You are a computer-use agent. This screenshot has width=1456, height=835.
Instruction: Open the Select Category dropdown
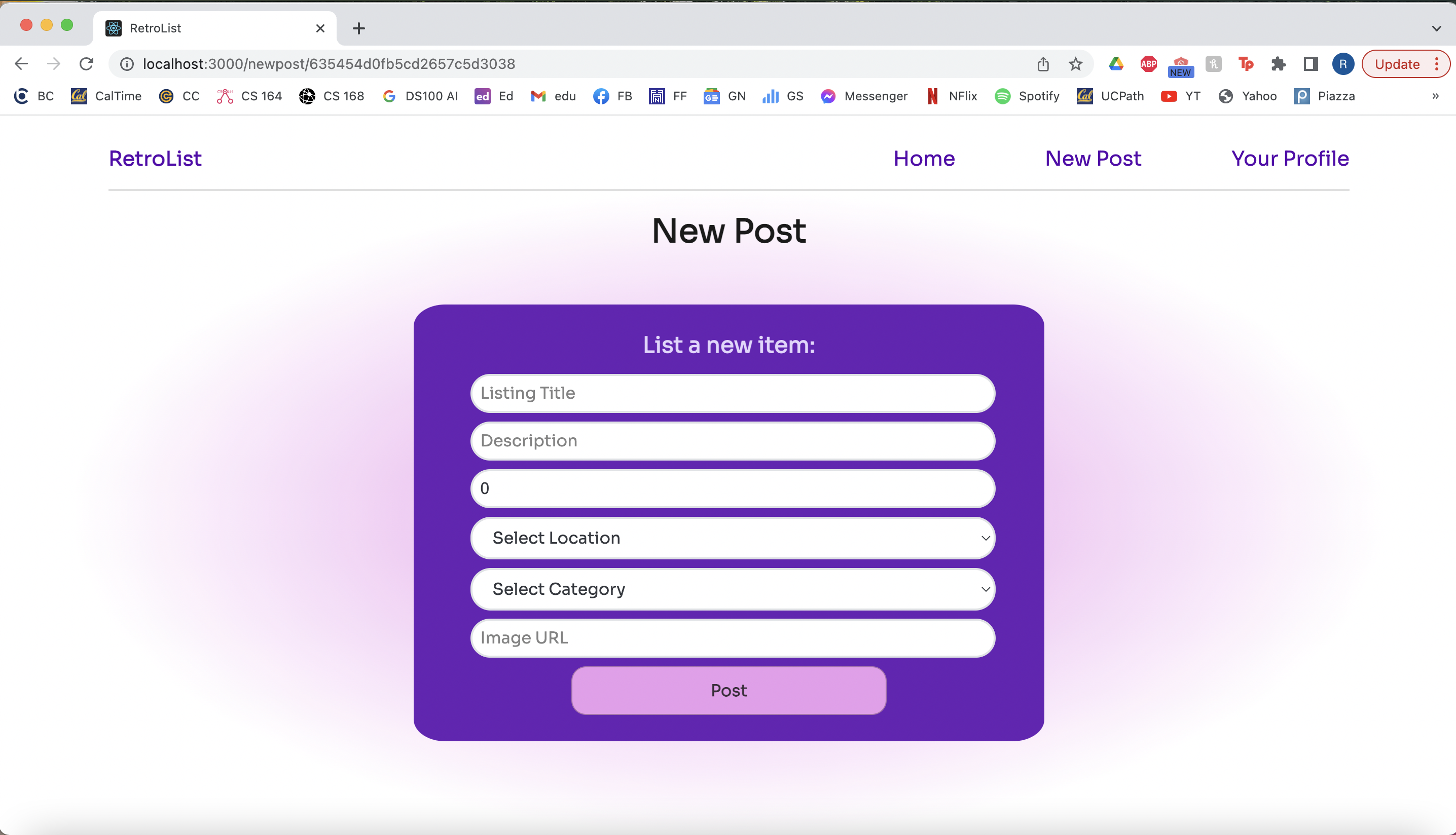(x=732, y=589)
